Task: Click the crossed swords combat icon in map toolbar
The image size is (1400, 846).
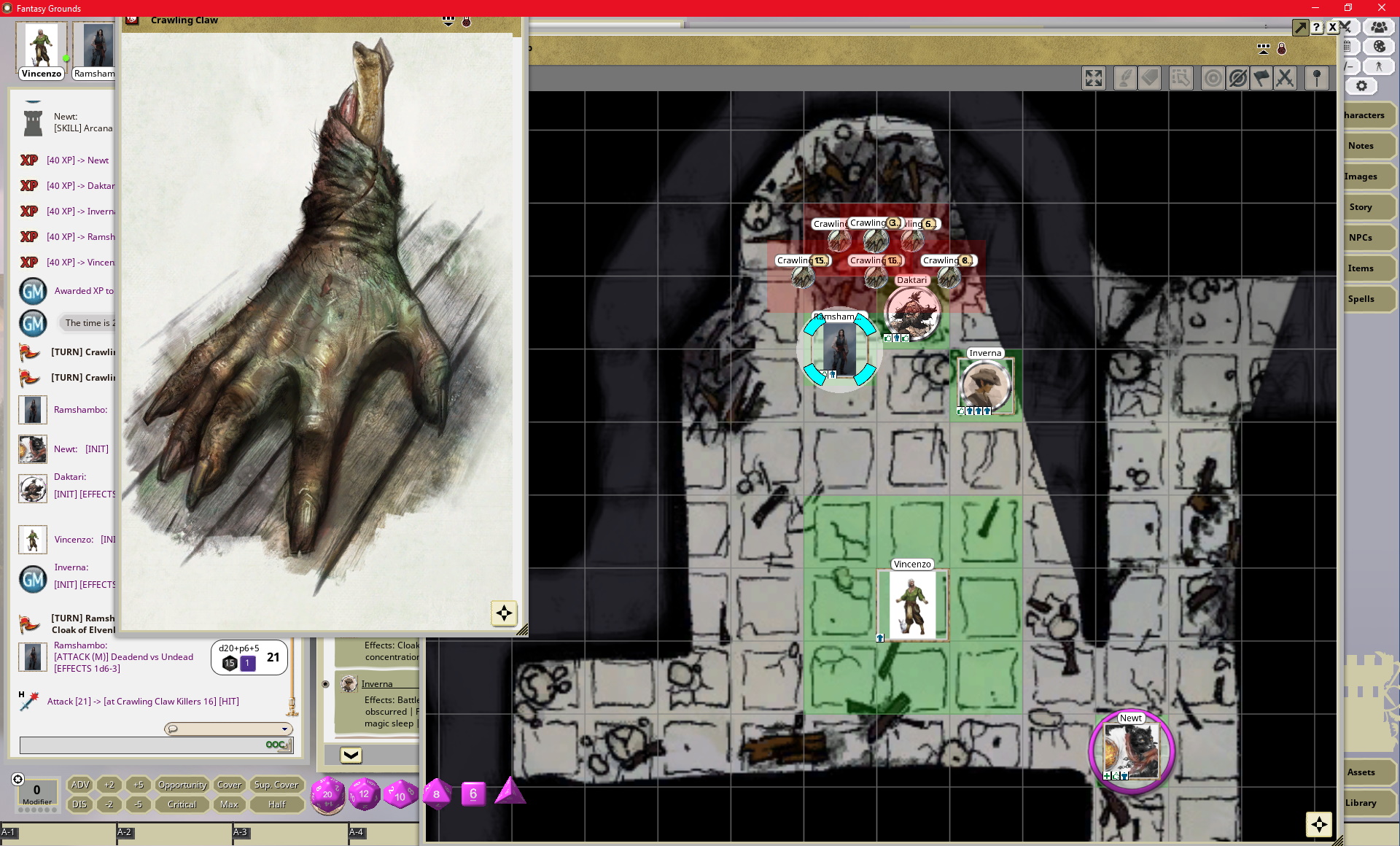Action: 1286,78
